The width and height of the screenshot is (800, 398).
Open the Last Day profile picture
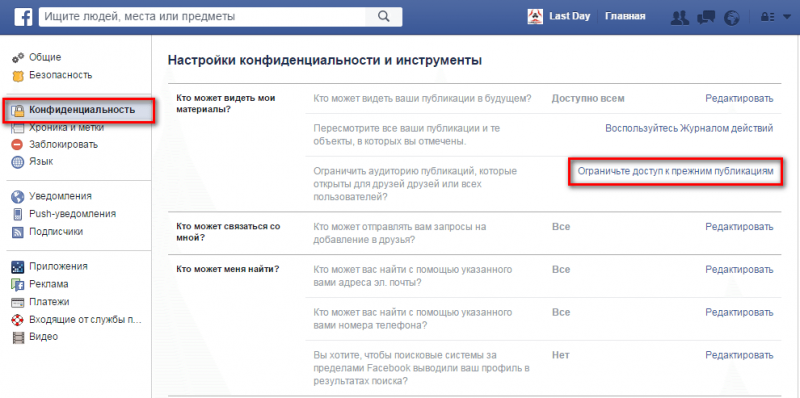point(535,16)
